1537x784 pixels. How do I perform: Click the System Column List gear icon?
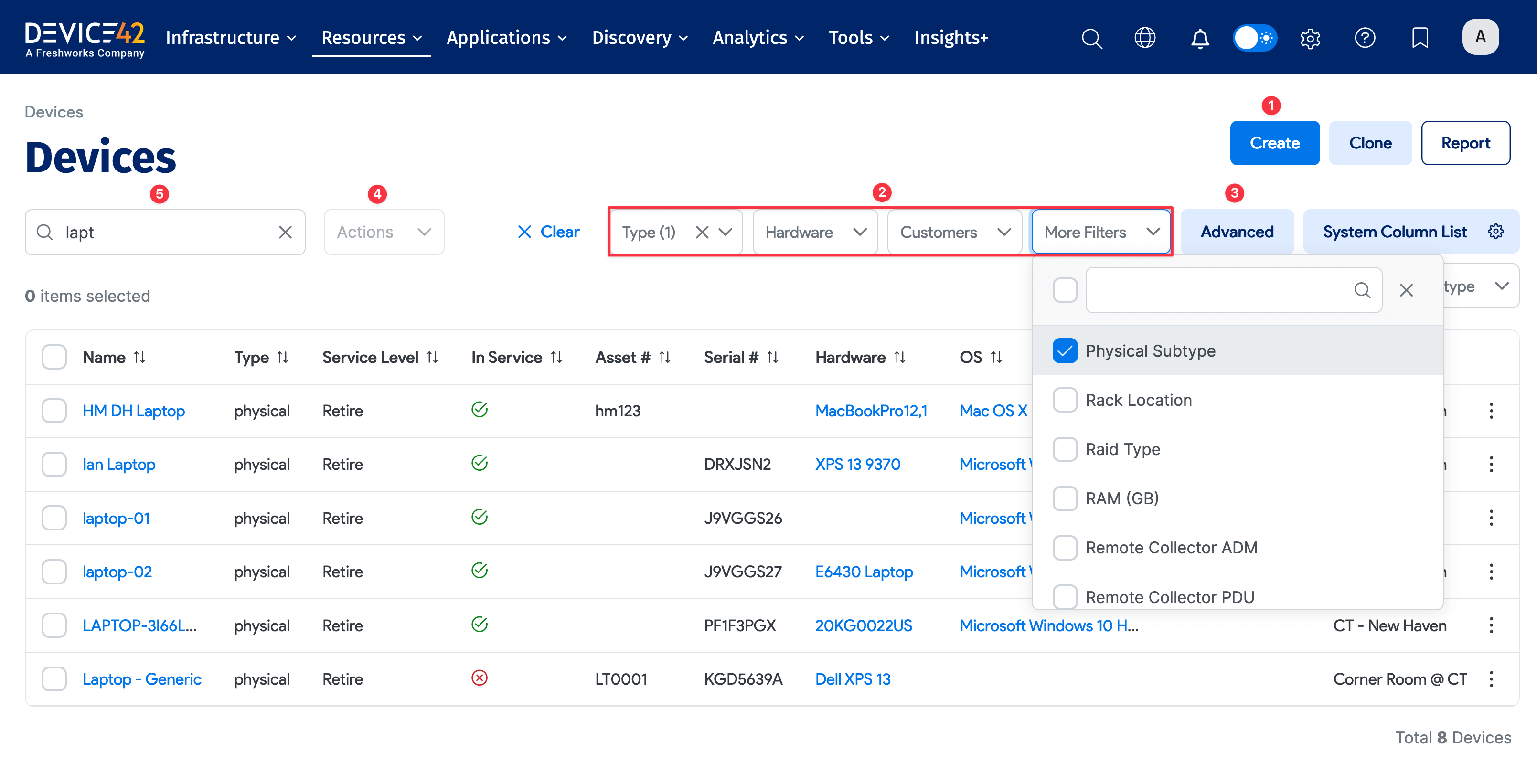coord(1495,232)
